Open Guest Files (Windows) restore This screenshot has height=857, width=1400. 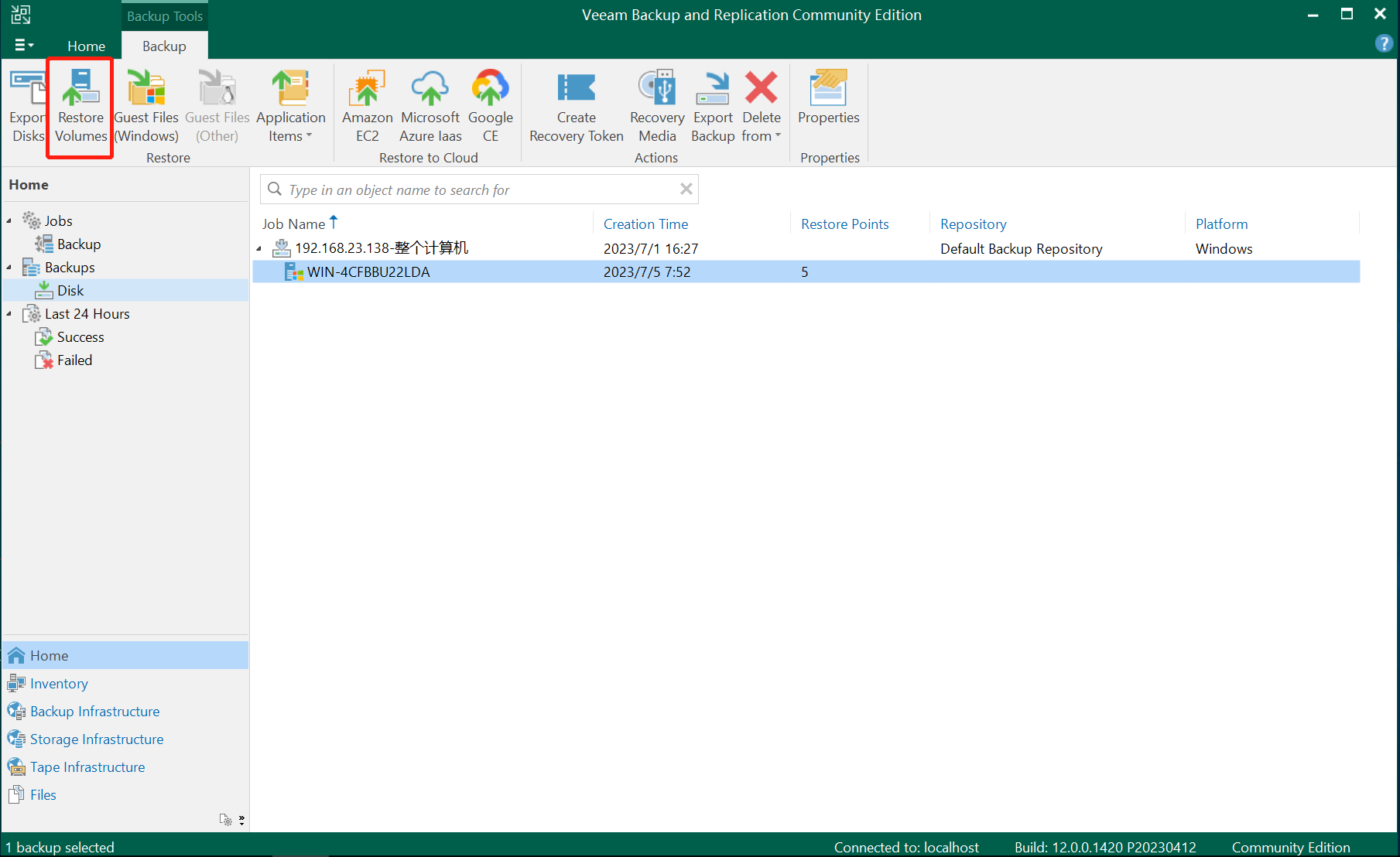click(x=146, y=105)
